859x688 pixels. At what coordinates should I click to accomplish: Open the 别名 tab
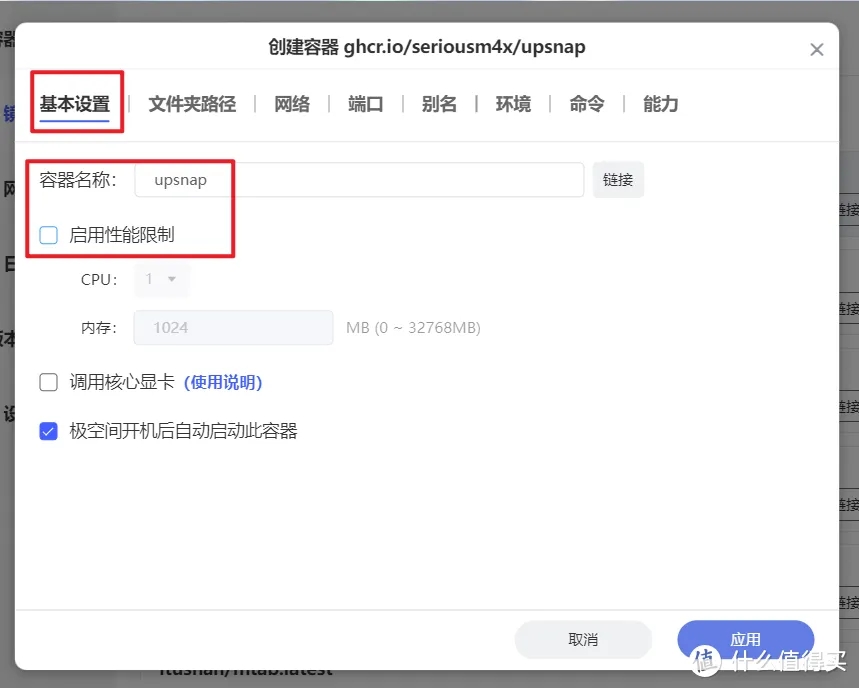coord(439,104)
